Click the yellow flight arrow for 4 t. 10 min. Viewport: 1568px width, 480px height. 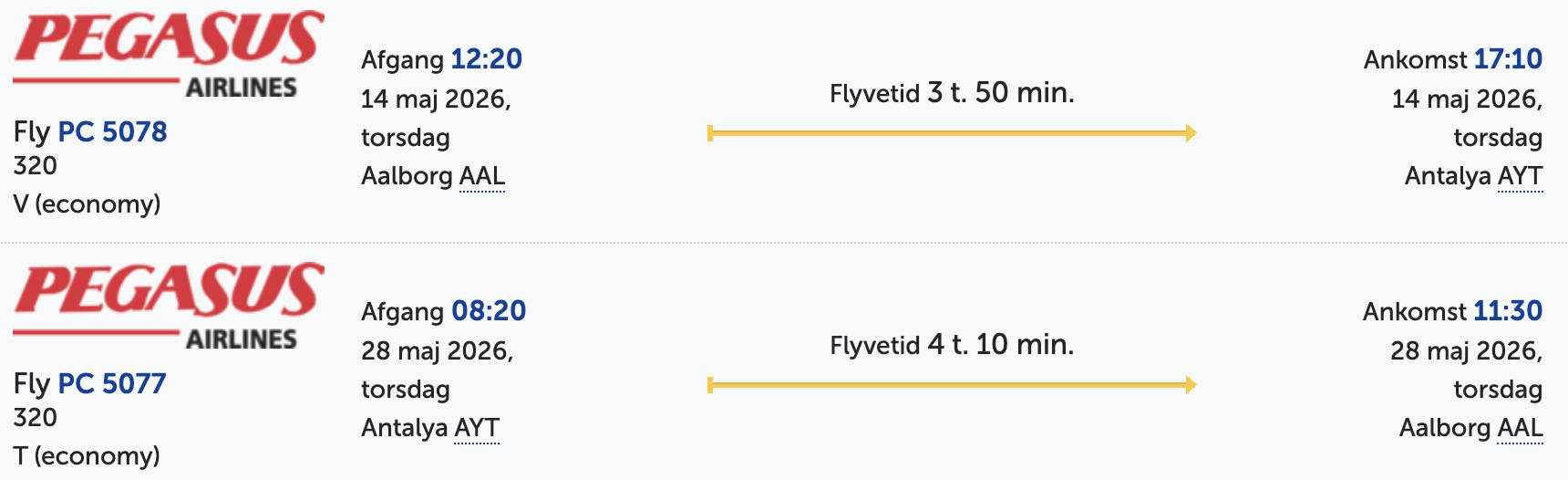click(x=951, y=385)
